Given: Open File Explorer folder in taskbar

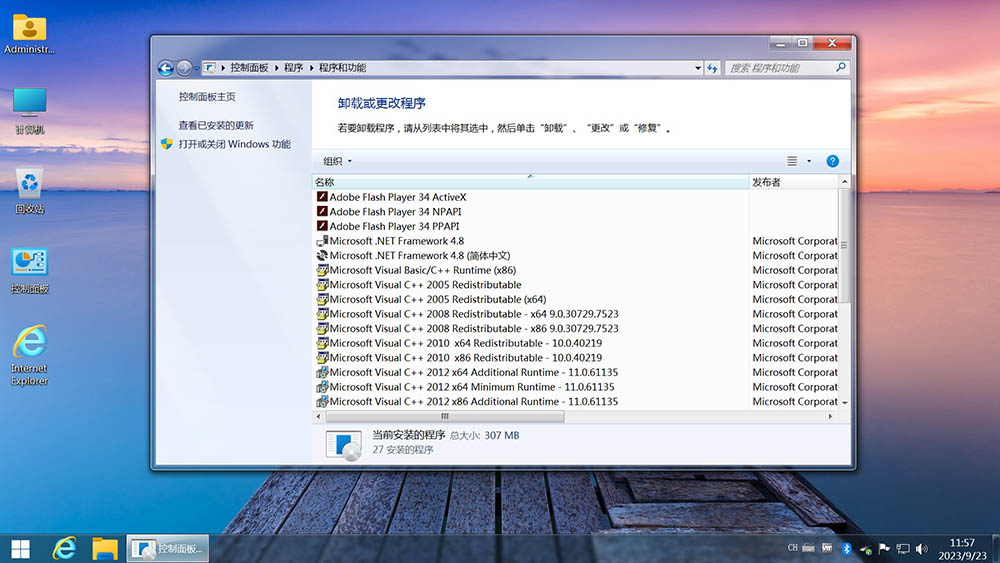Looking at the screenshot, I should (105, 547).
